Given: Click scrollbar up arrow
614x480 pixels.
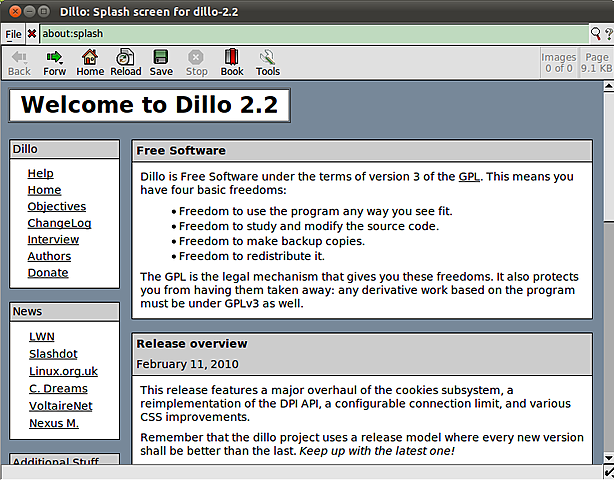Looking at the screenshot, I should 609,86.
